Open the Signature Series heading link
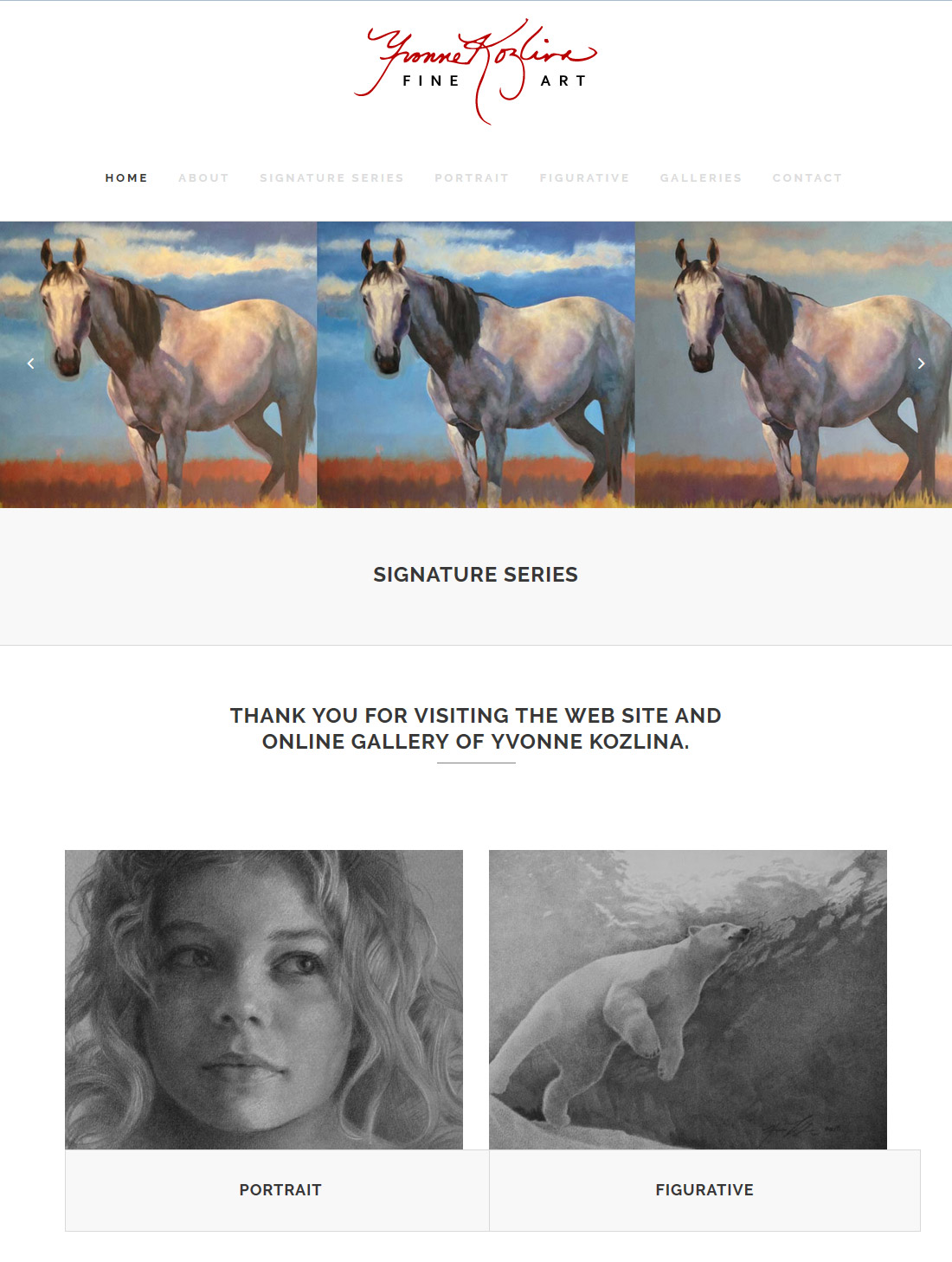The height and width of the screenshot is (1262, 952). 475,575
